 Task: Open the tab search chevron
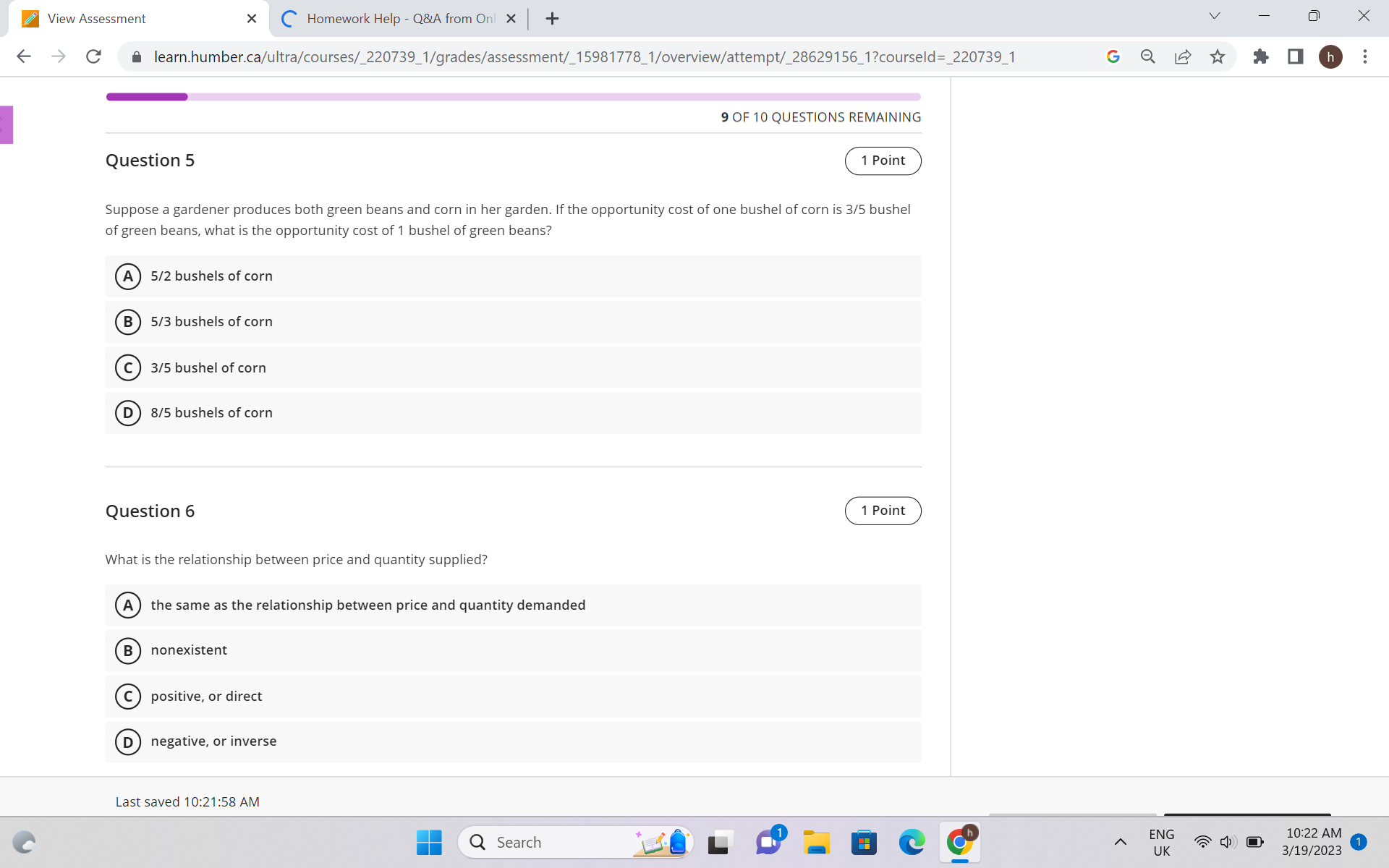point(1214,15)
